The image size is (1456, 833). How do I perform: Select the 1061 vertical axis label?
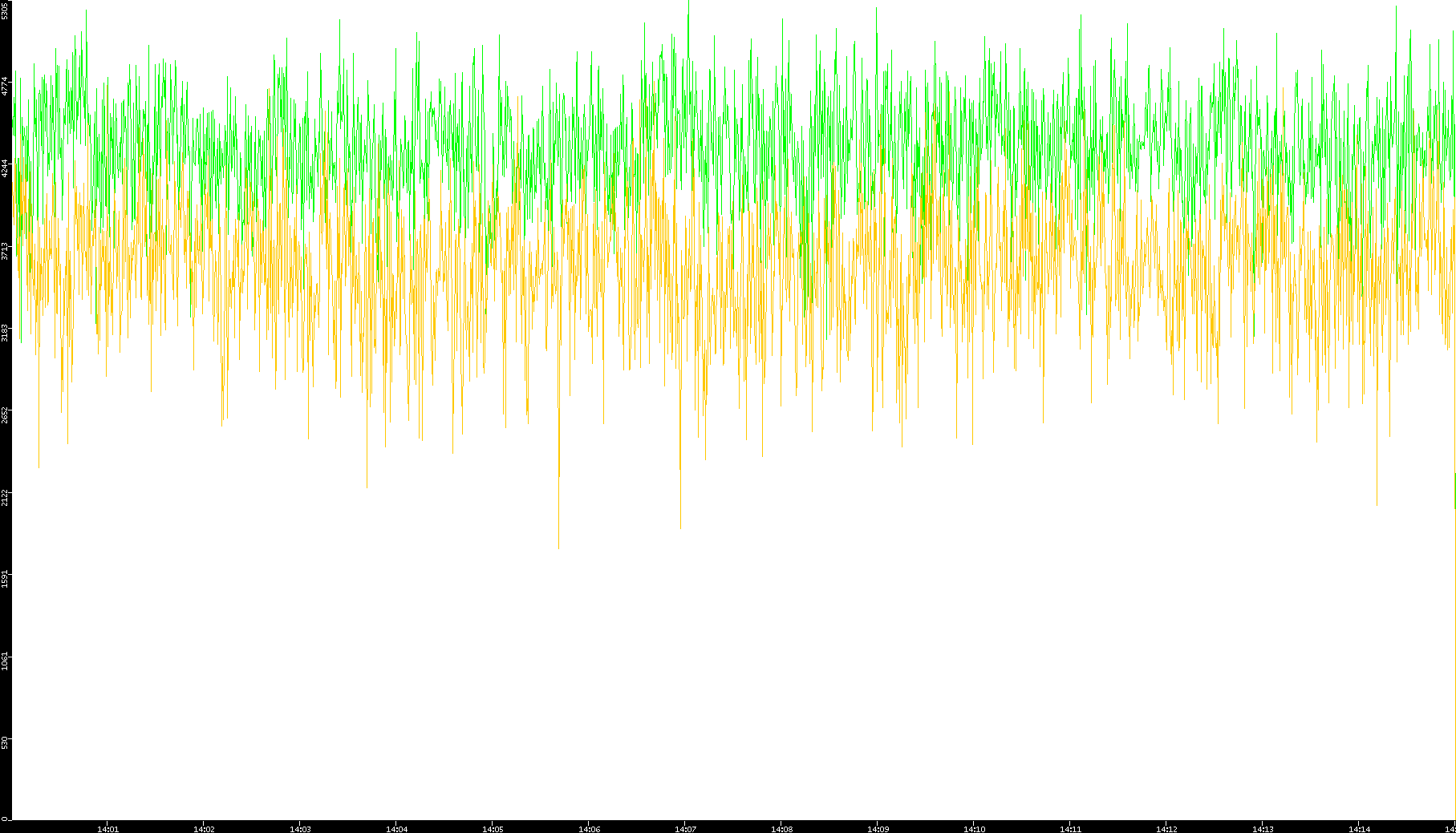tap(5, 661)
